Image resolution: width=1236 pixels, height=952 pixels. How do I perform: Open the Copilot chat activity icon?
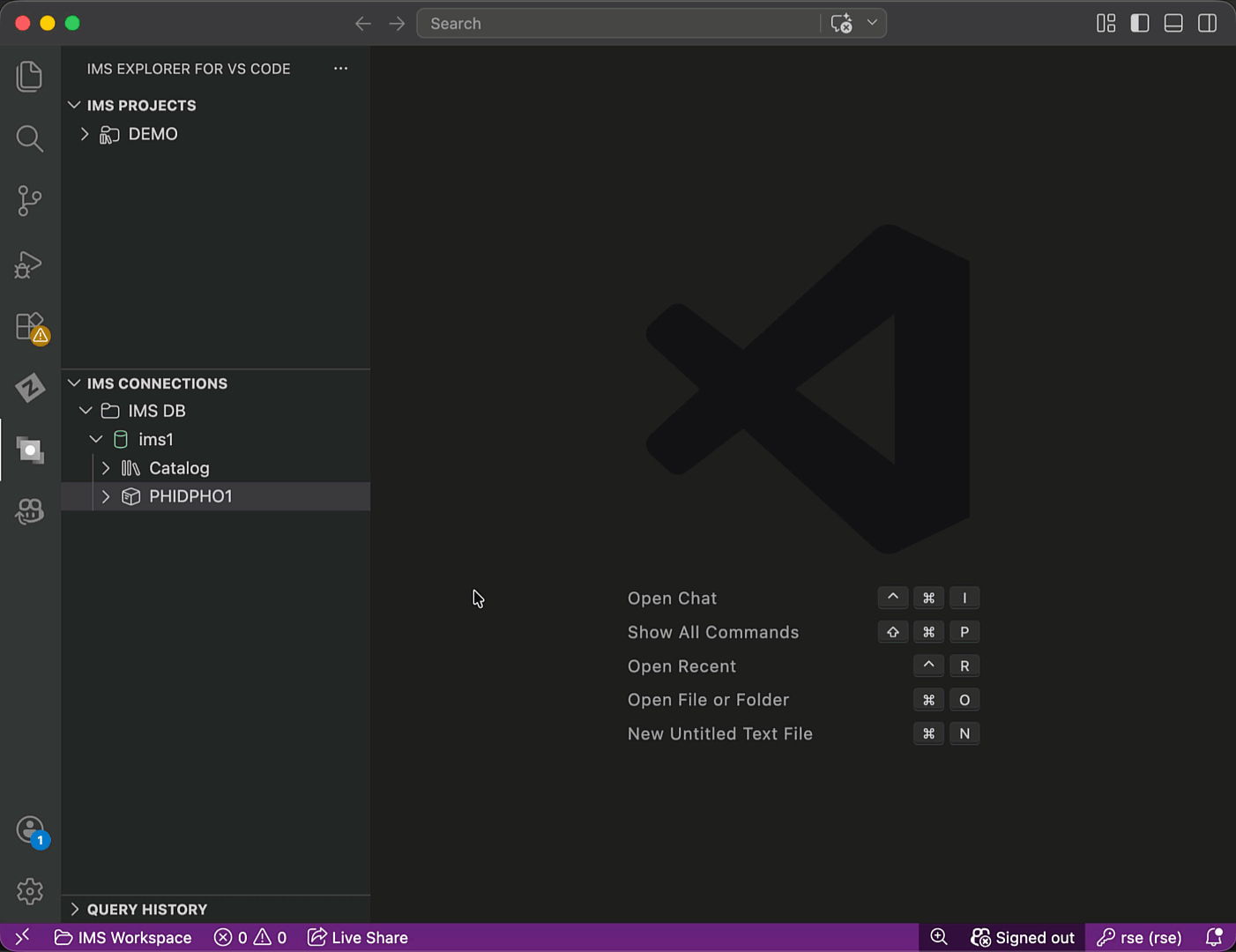click(x=30, y=512)
